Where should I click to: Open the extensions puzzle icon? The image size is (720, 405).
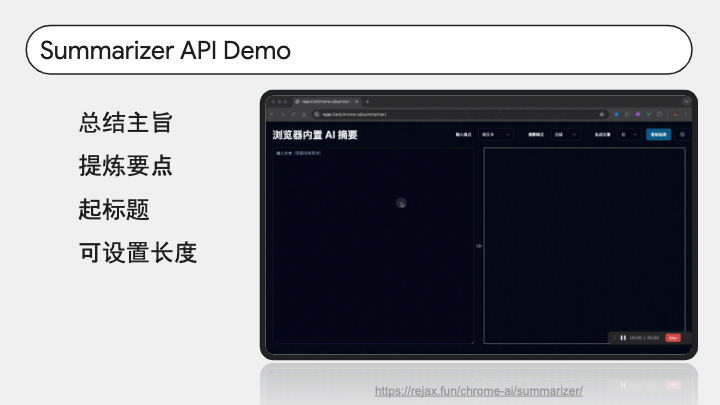click(x=659, y=114)
